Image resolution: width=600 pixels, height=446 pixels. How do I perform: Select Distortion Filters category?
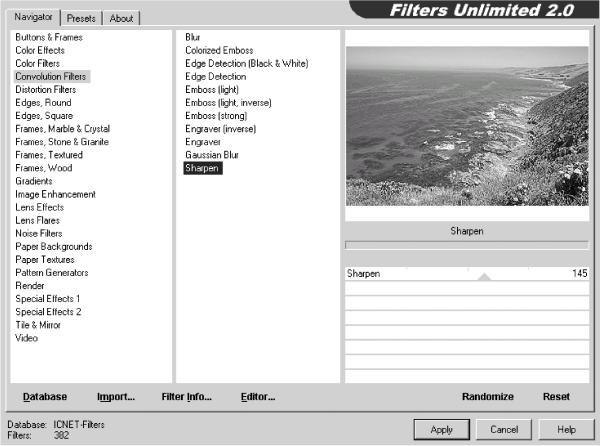(x=46, y=90)
